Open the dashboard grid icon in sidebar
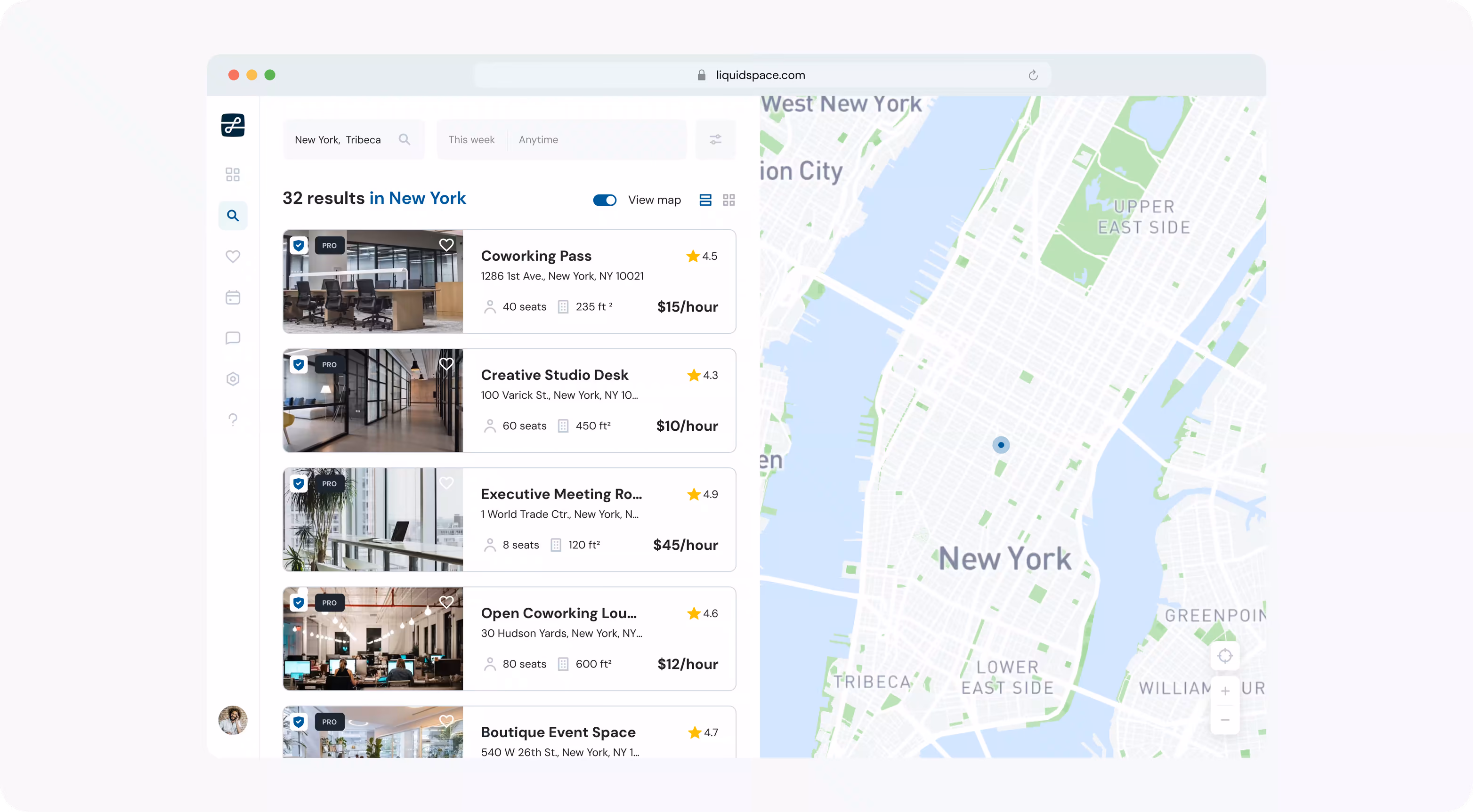Viewport: 1473px width, 812px height. (233, 174)
